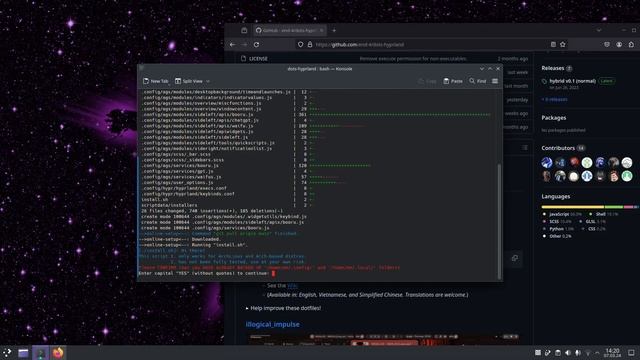The height and width of the screenshot is (360, 640).
Task: Open the clock showing 14:20
Action: pos(612,353)
